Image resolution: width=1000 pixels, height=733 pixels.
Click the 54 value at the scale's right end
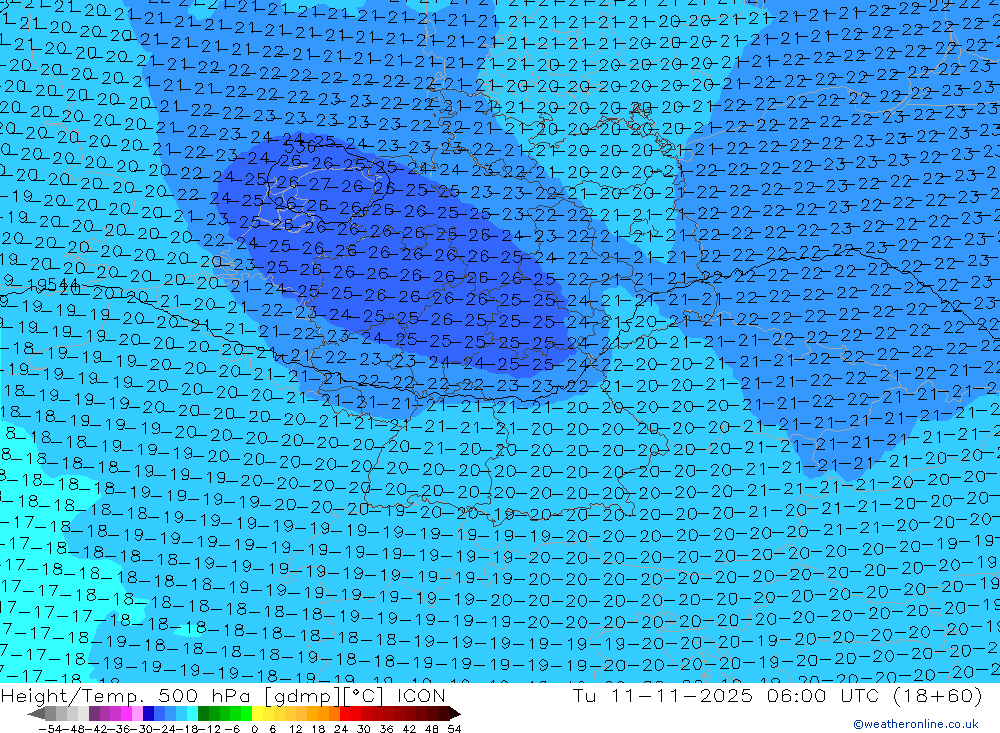click(454, 729)
